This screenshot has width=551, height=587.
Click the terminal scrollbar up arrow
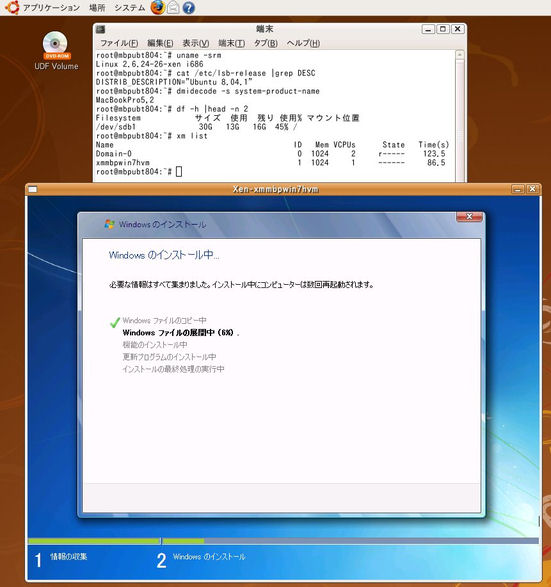point(460,55)
